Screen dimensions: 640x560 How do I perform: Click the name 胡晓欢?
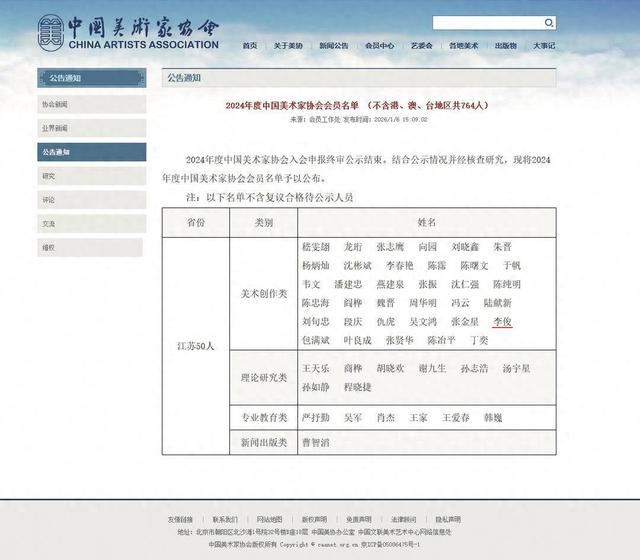(390, 369)
